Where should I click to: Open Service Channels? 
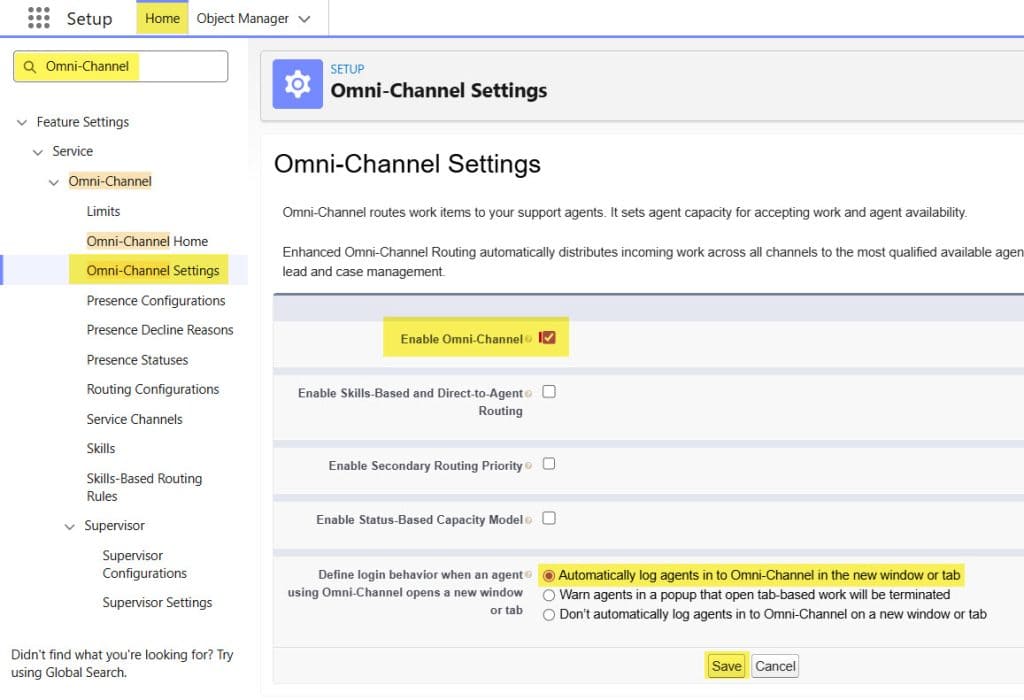(x=135, y=419)
